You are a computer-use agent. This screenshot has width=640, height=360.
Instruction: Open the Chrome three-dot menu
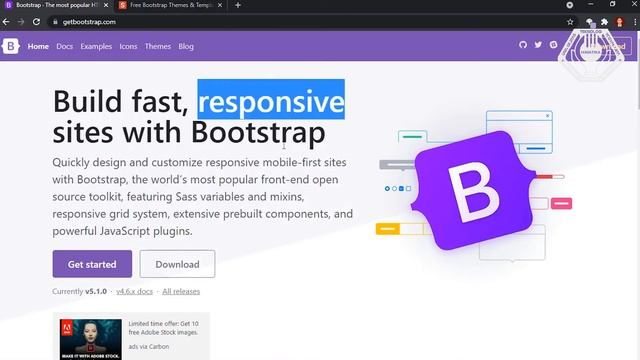[x=635, y=22]
